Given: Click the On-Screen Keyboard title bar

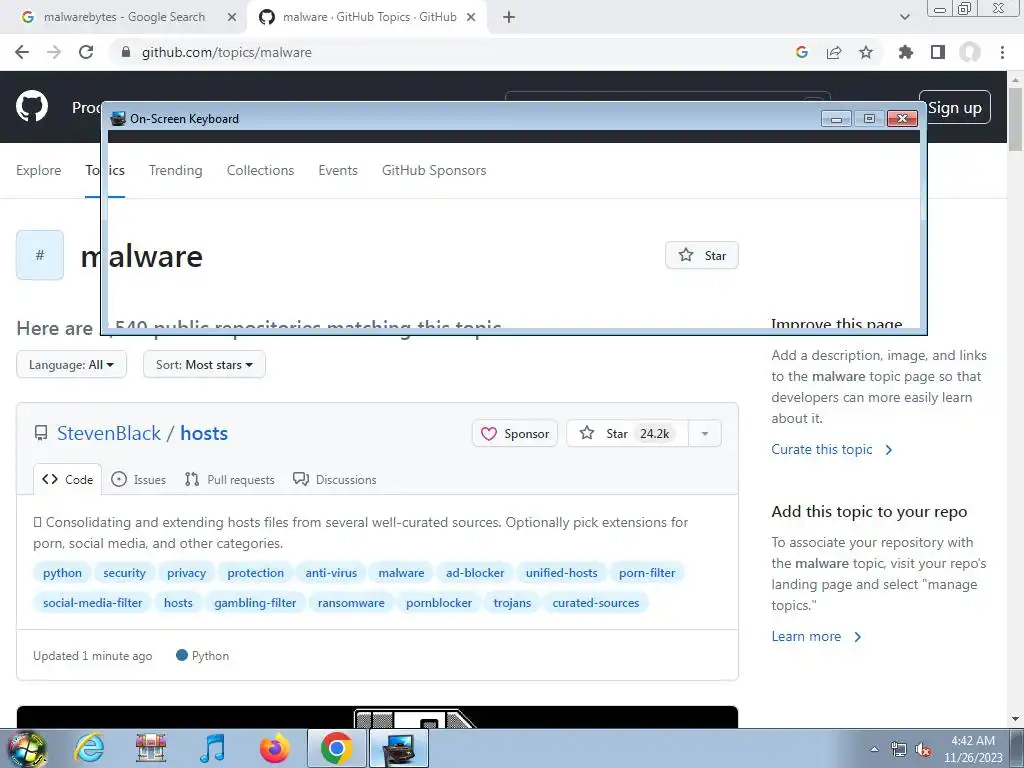Looking at the screenshot, I should pos(464,118).
